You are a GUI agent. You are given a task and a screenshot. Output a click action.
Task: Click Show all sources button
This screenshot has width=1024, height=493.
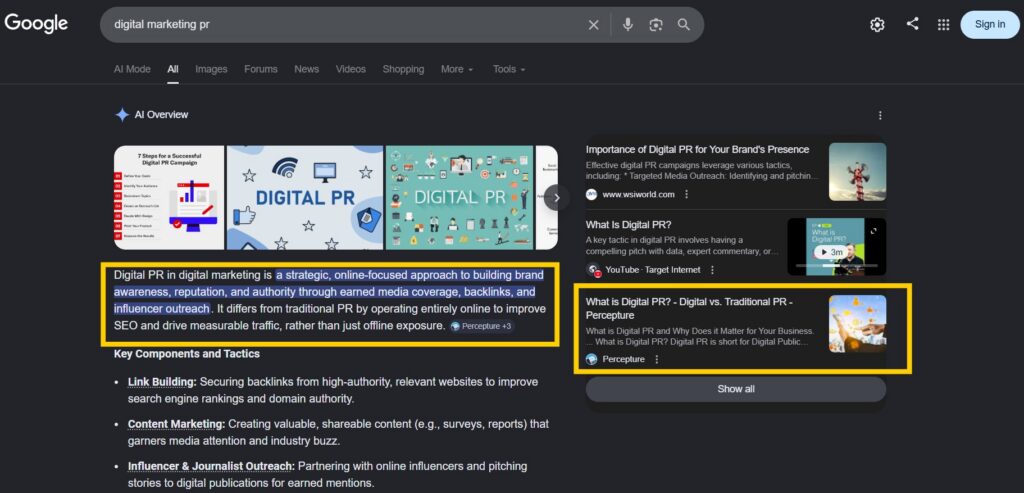[x=735, y=389]
